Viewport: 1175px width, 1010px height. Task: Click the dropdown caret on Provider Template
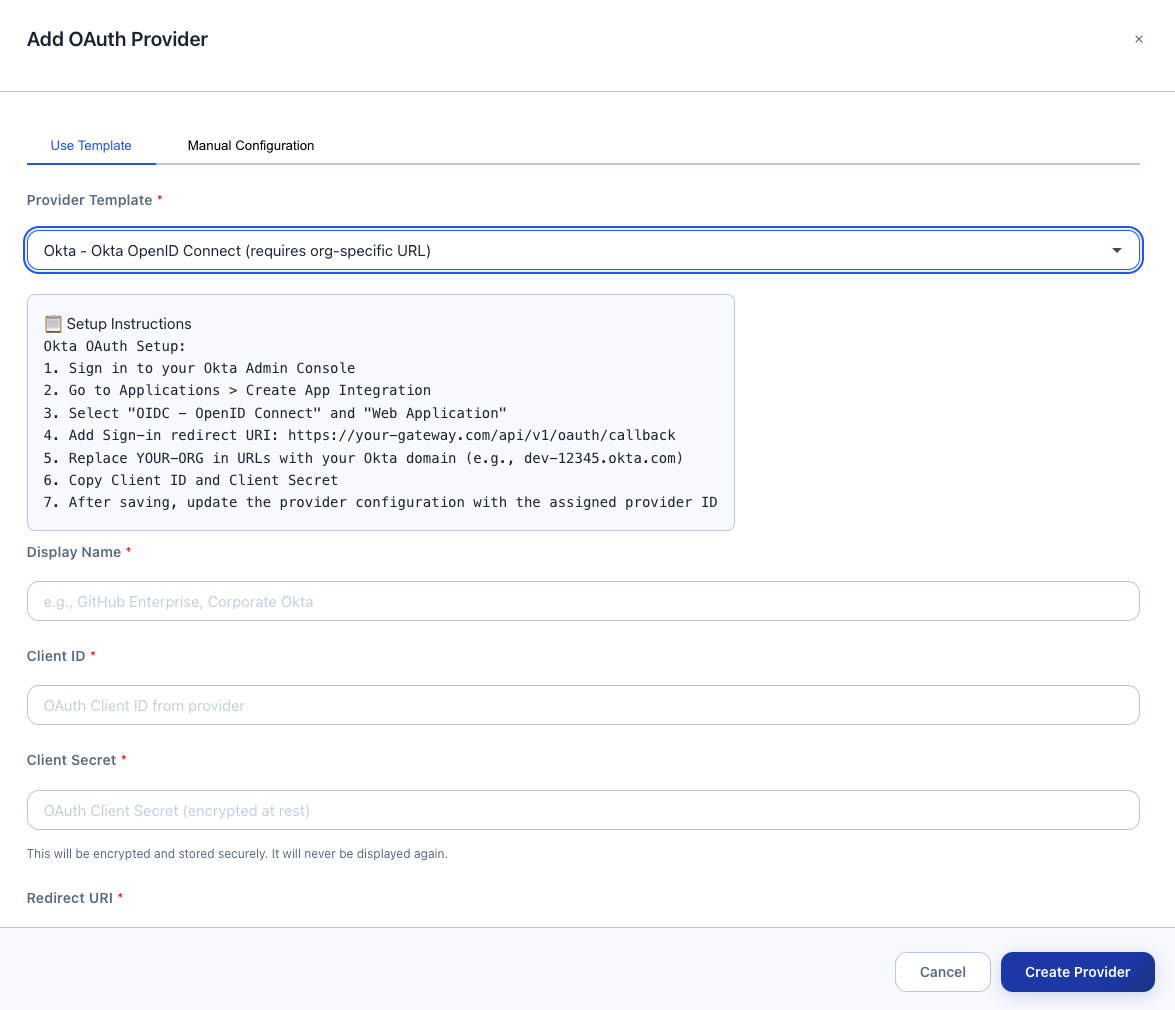[x=1117, y=250]
